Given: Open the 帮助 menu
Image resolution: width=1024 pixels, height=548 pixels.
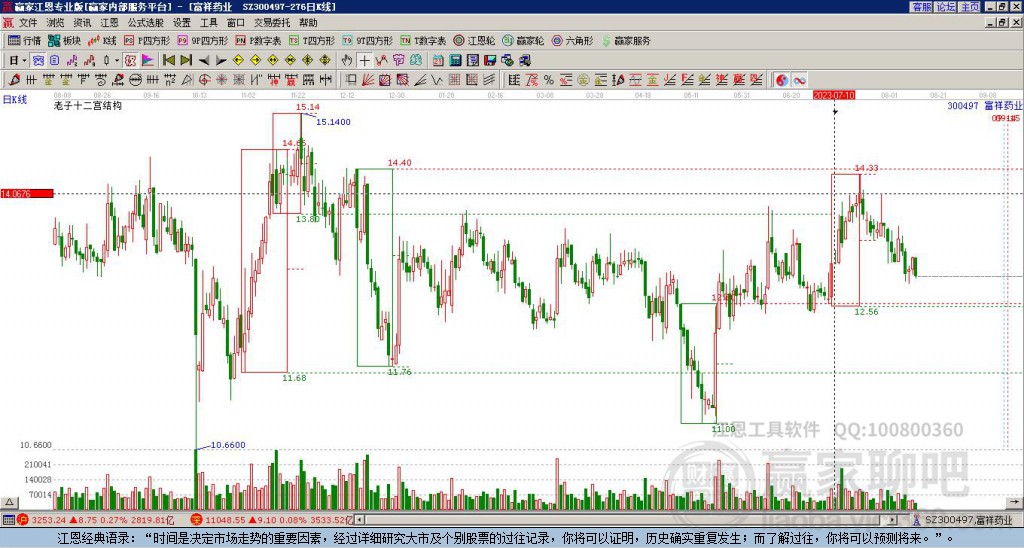Looking at the screenshot, I should click(308, 23).
